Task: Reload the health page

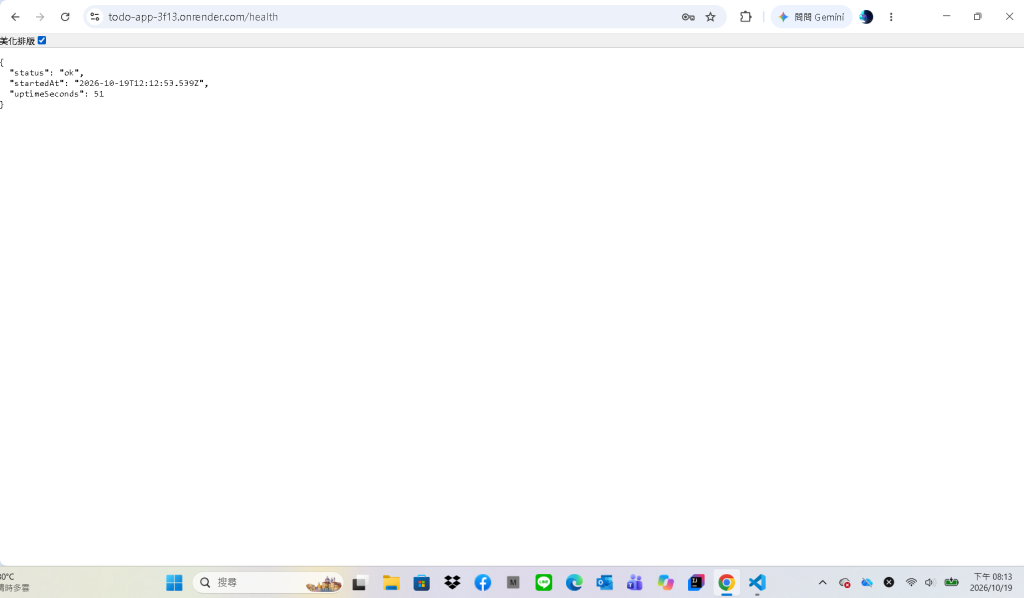Action: click(x=65, y=17)
